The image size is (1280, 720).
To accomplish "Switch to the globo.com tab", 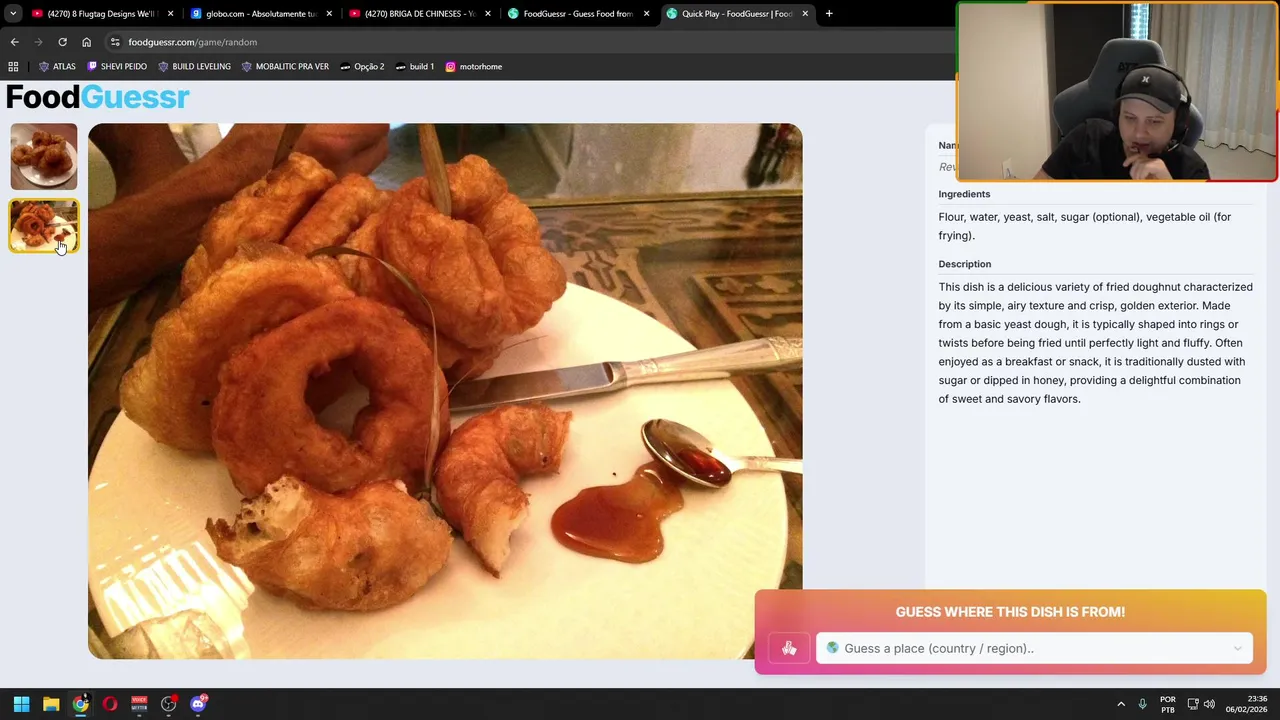I will [261, 13].
